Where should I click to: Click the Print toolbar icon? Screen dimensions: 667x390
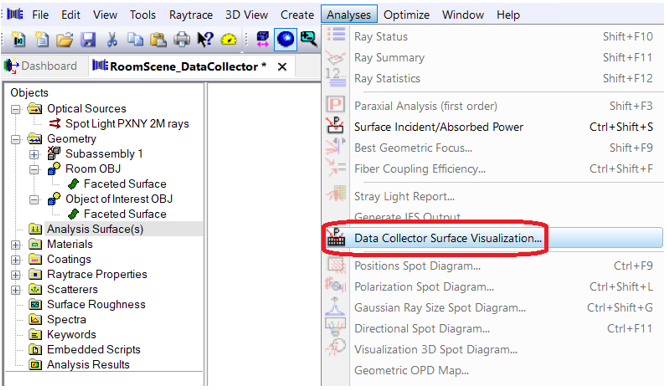182,40
